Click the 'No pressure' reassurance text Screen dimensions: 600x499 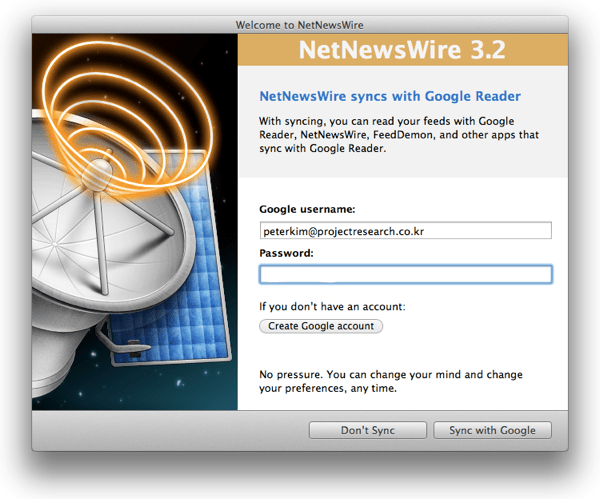tap(391, 381)
